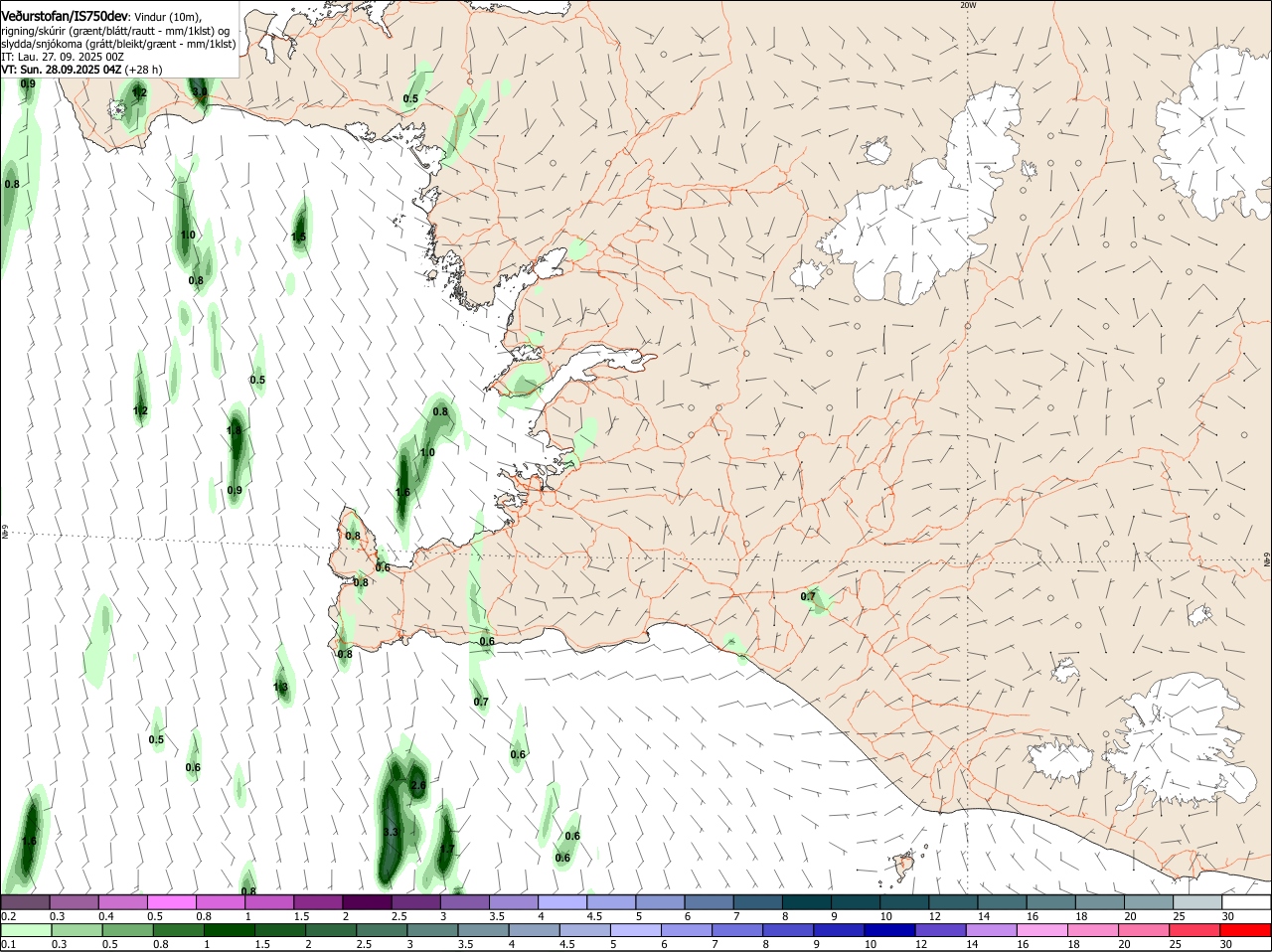
Task: Click the 3.3 precipitation value offshore
Action: point(391,832)
